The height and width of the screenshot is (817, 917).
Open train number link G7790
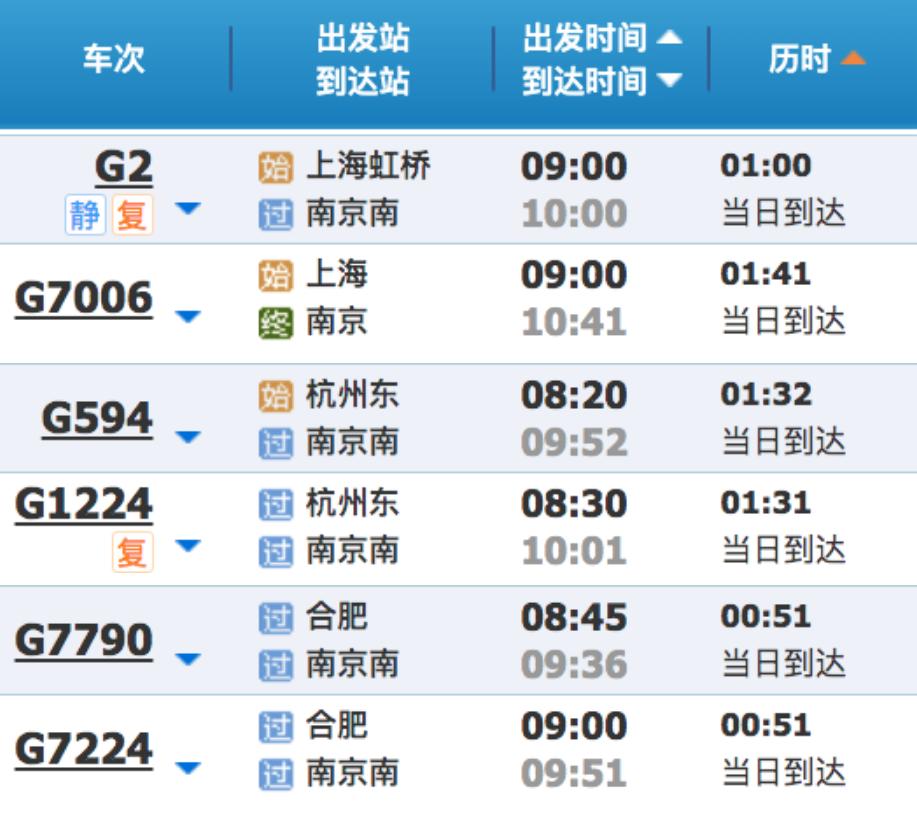coord(84,640)
